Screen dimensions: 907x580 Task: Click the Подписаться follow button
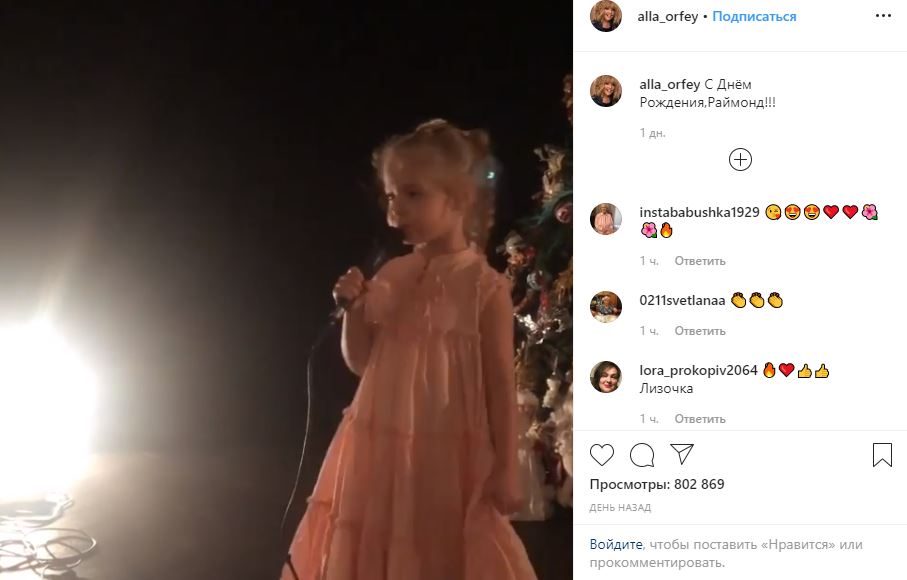tap(754, 17)
